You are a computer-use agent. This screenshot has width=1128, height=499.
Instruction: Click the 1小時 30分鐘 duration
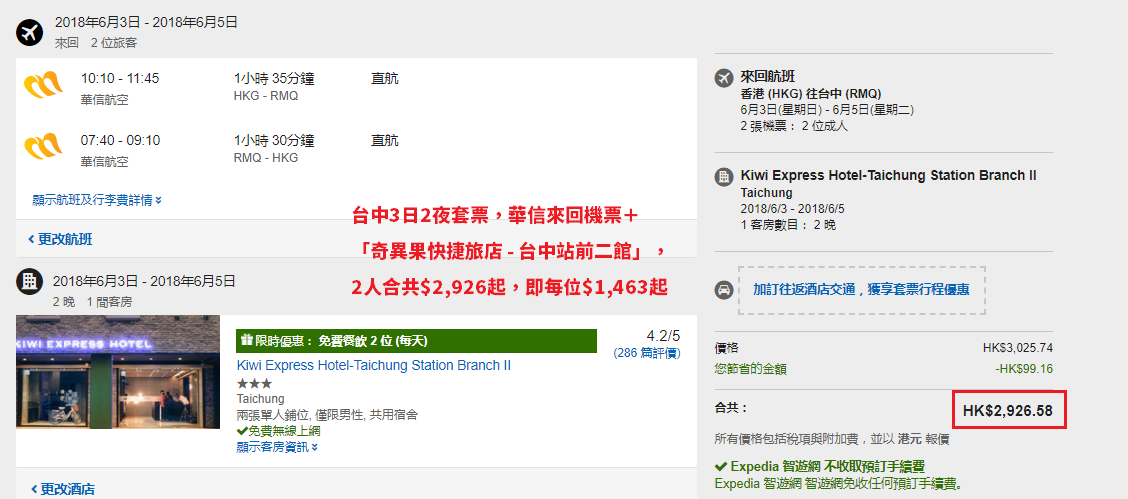[274, 141]
